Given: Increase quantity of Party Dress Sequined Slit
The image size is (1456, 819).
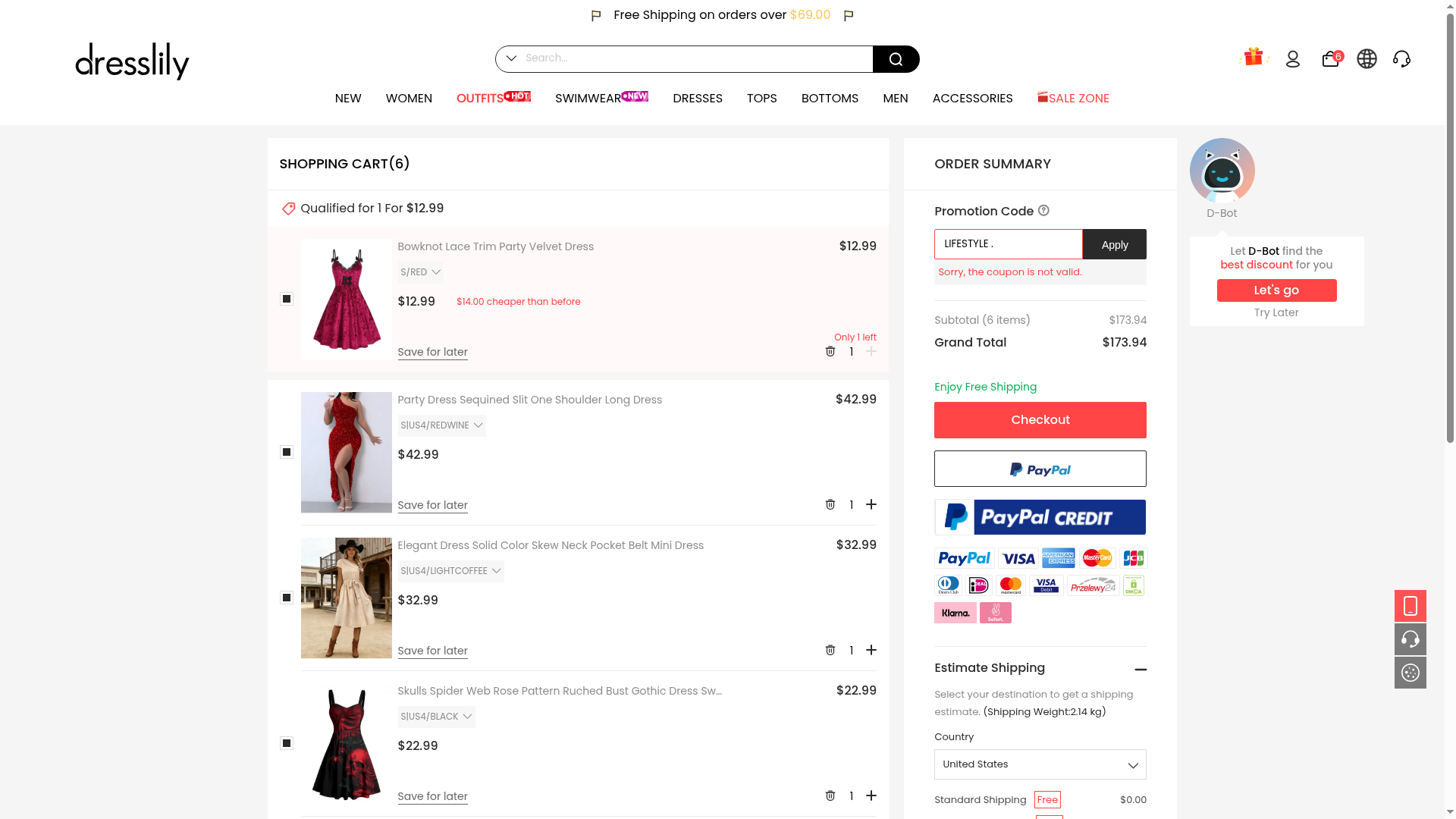Looking at the screenshot, I should coord(871,504).
